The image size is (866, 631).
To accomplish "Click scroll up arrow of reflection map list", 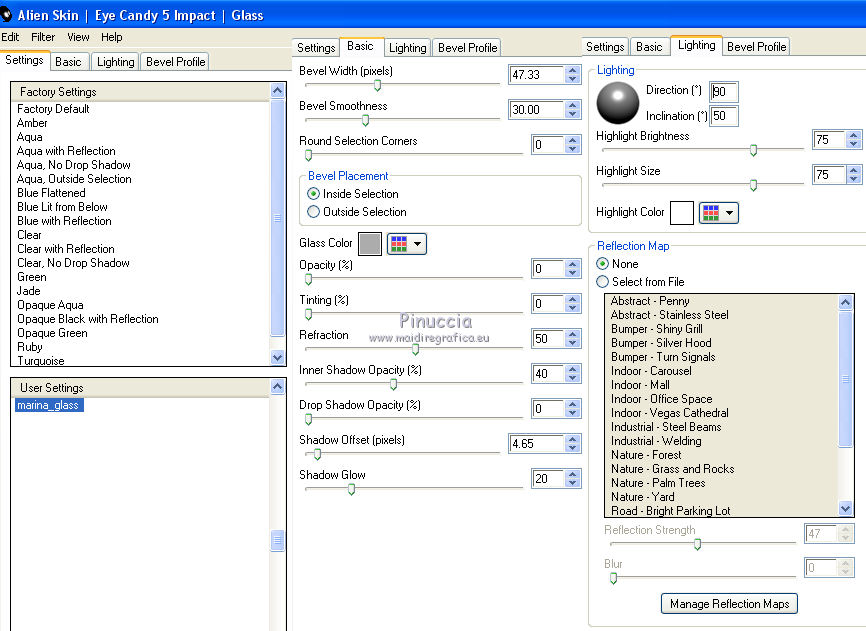I will pyautogui.click(x=846, y=302).
